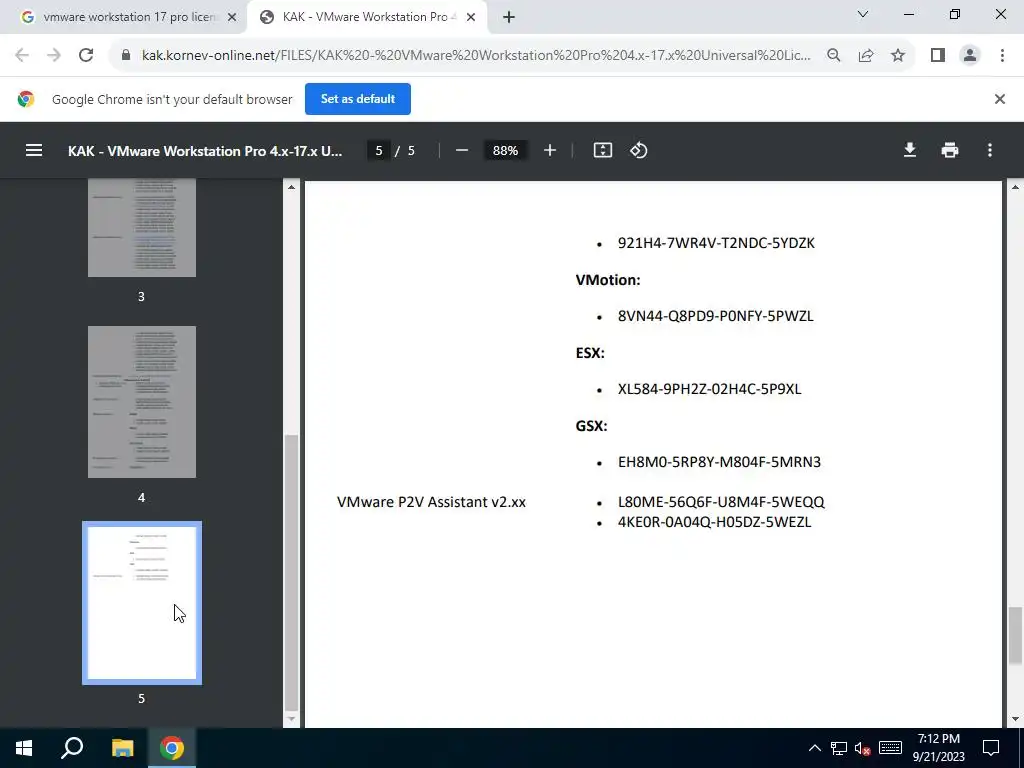Toggle the PDF sidebar menu icon
The image size is (1024, 768).
pyautogui.click(x=34, y=151)
